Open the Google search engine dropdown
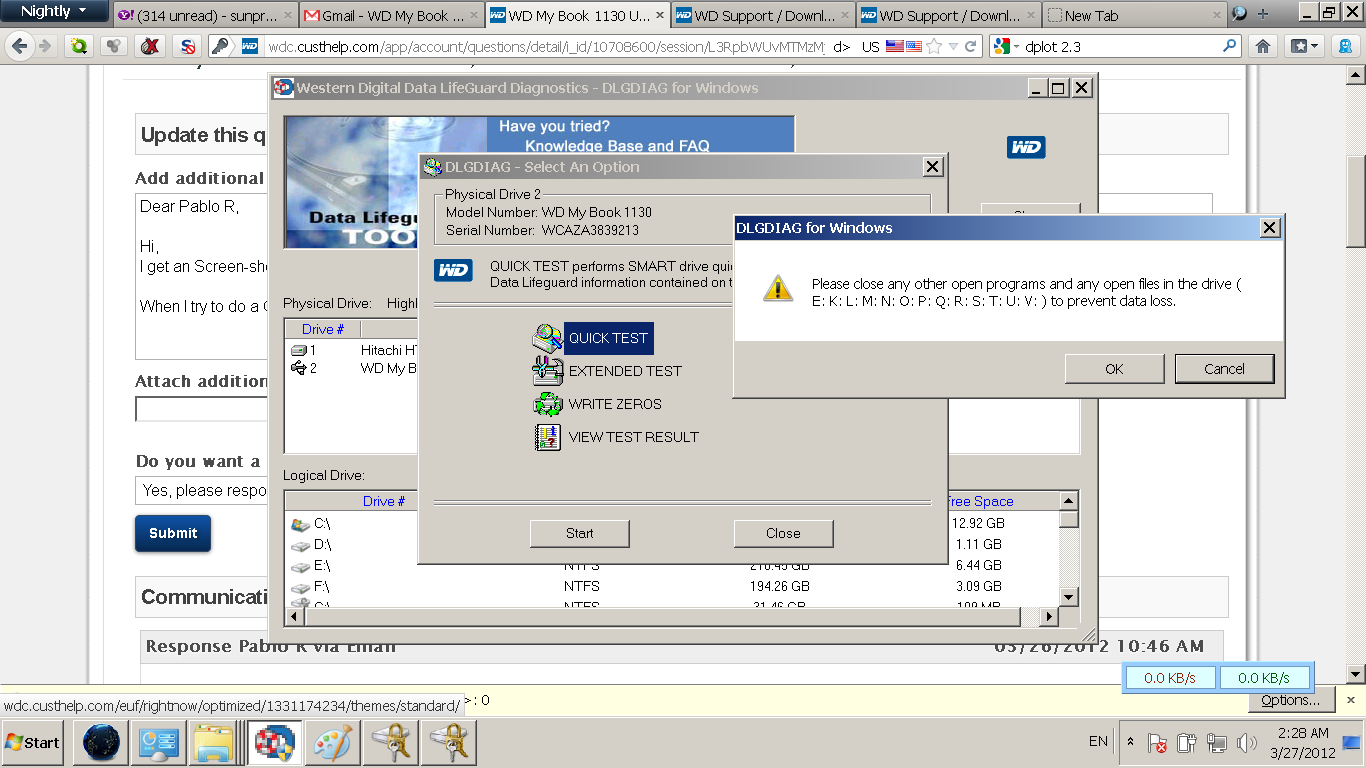Image resolution: width=1366 pixels, height=768 pixels. [x=1005, y=46]
